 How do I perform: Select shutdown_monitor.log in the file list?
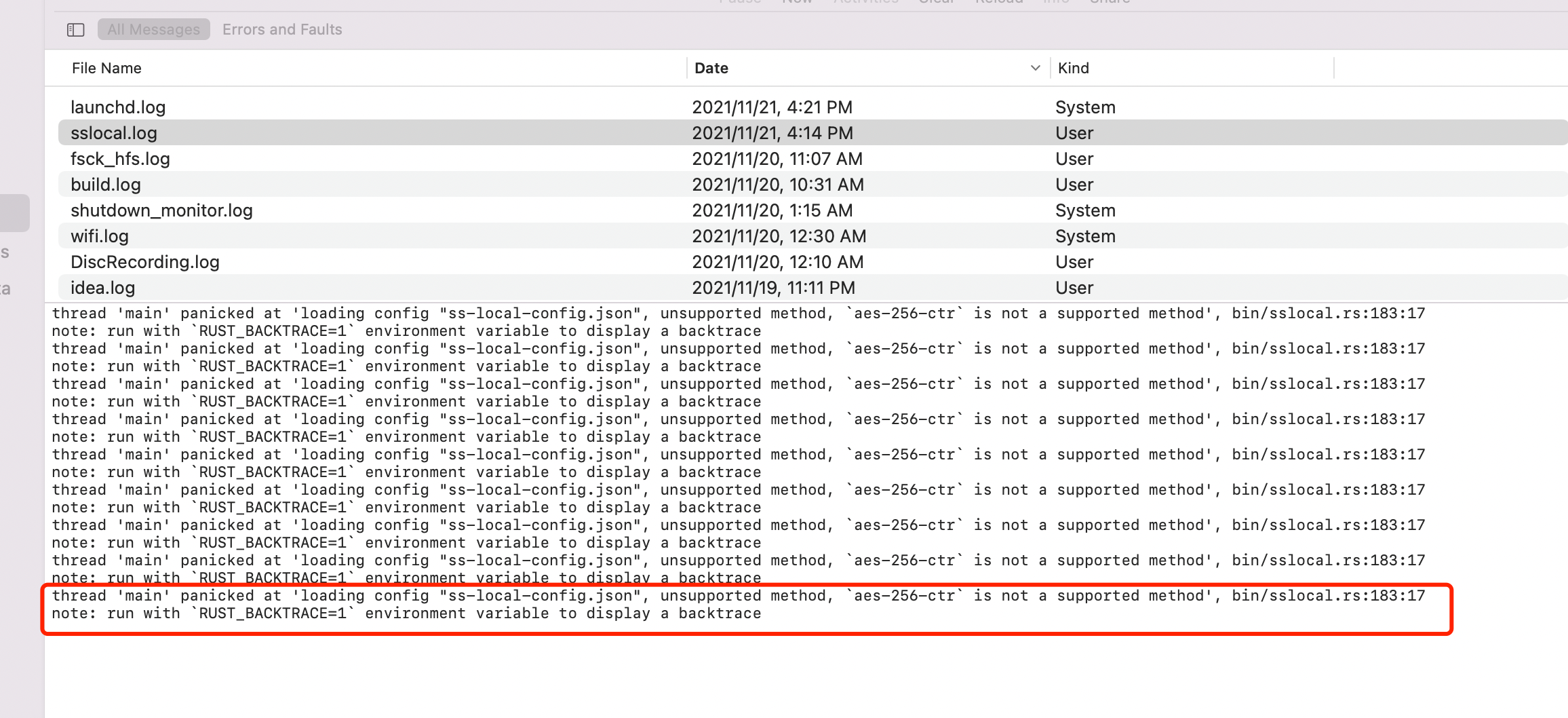[x=161, y=210]
